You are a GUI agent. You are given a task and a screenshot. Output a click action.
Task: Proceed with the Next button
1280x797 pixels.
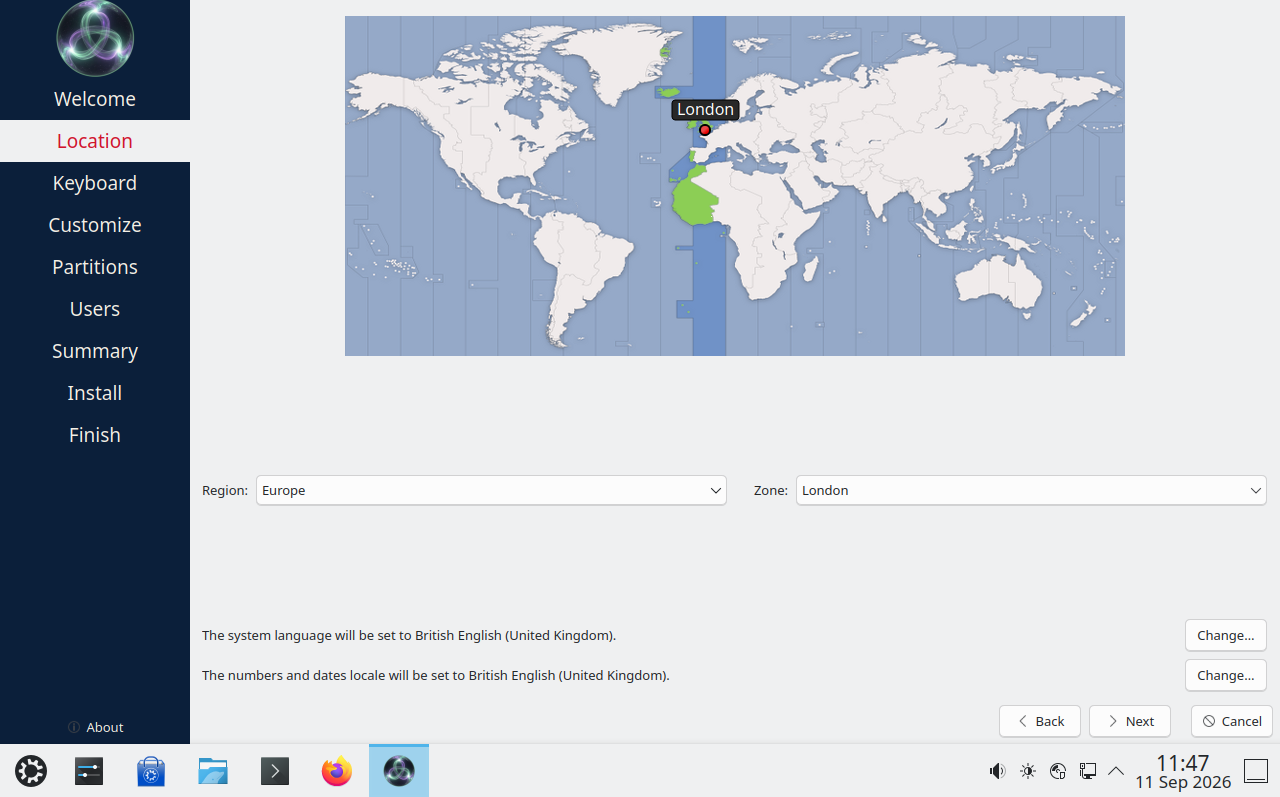[1130, 721]
